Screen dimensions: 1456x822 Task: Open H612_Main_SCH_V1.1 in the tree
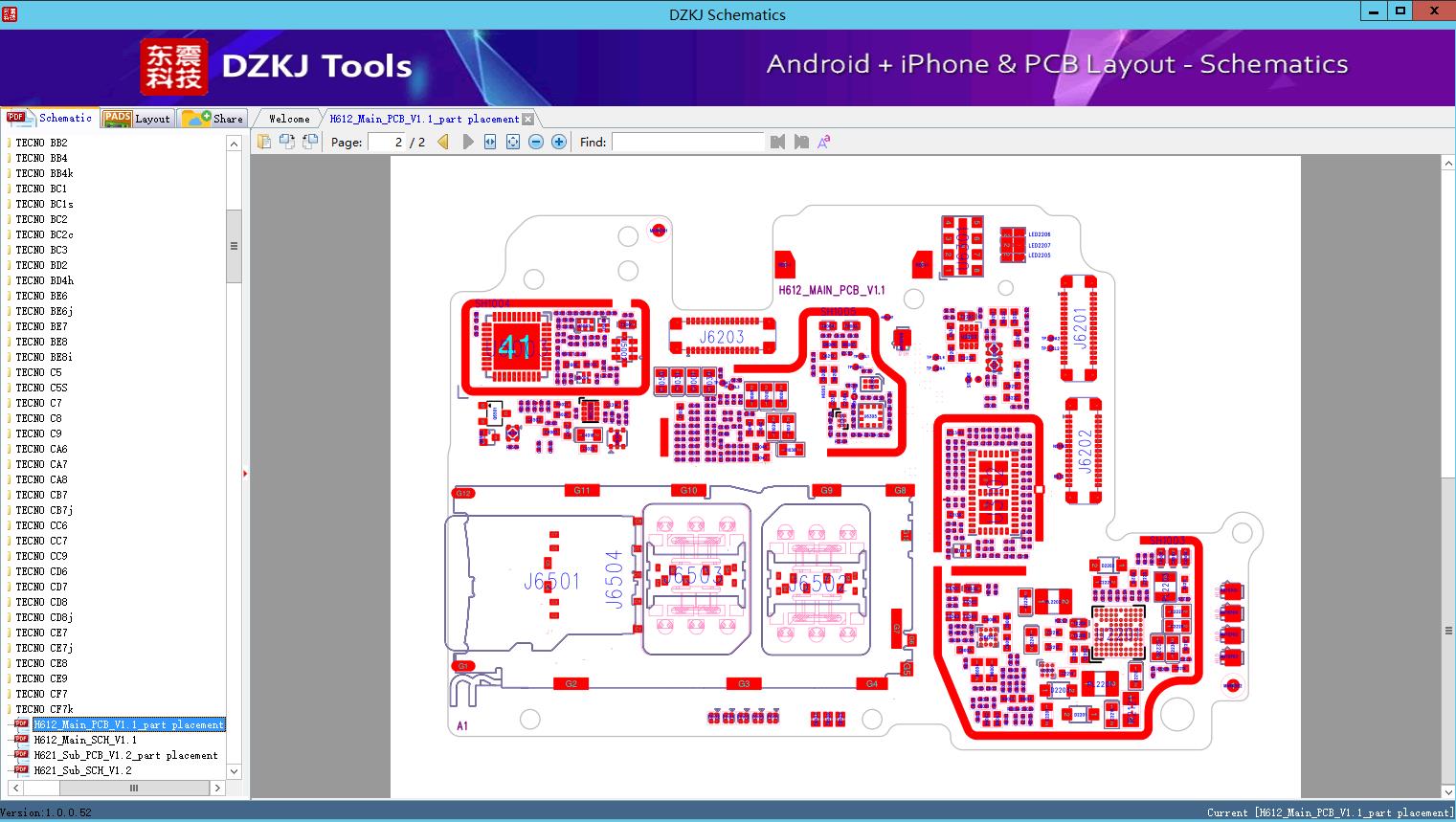coord(85,740)
